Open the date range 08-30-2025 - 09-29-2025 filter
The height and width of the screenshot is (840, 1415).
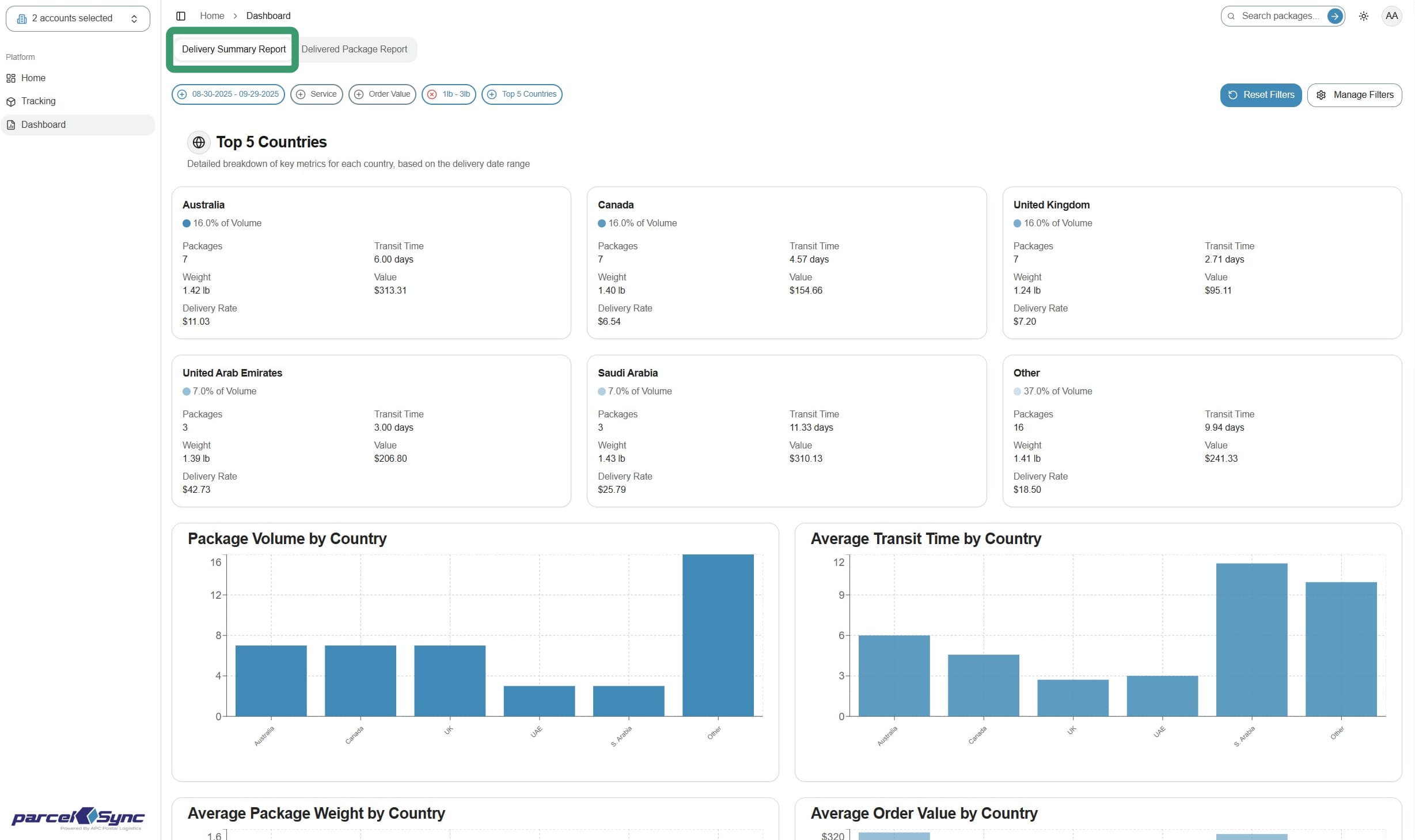pos(228,94)
